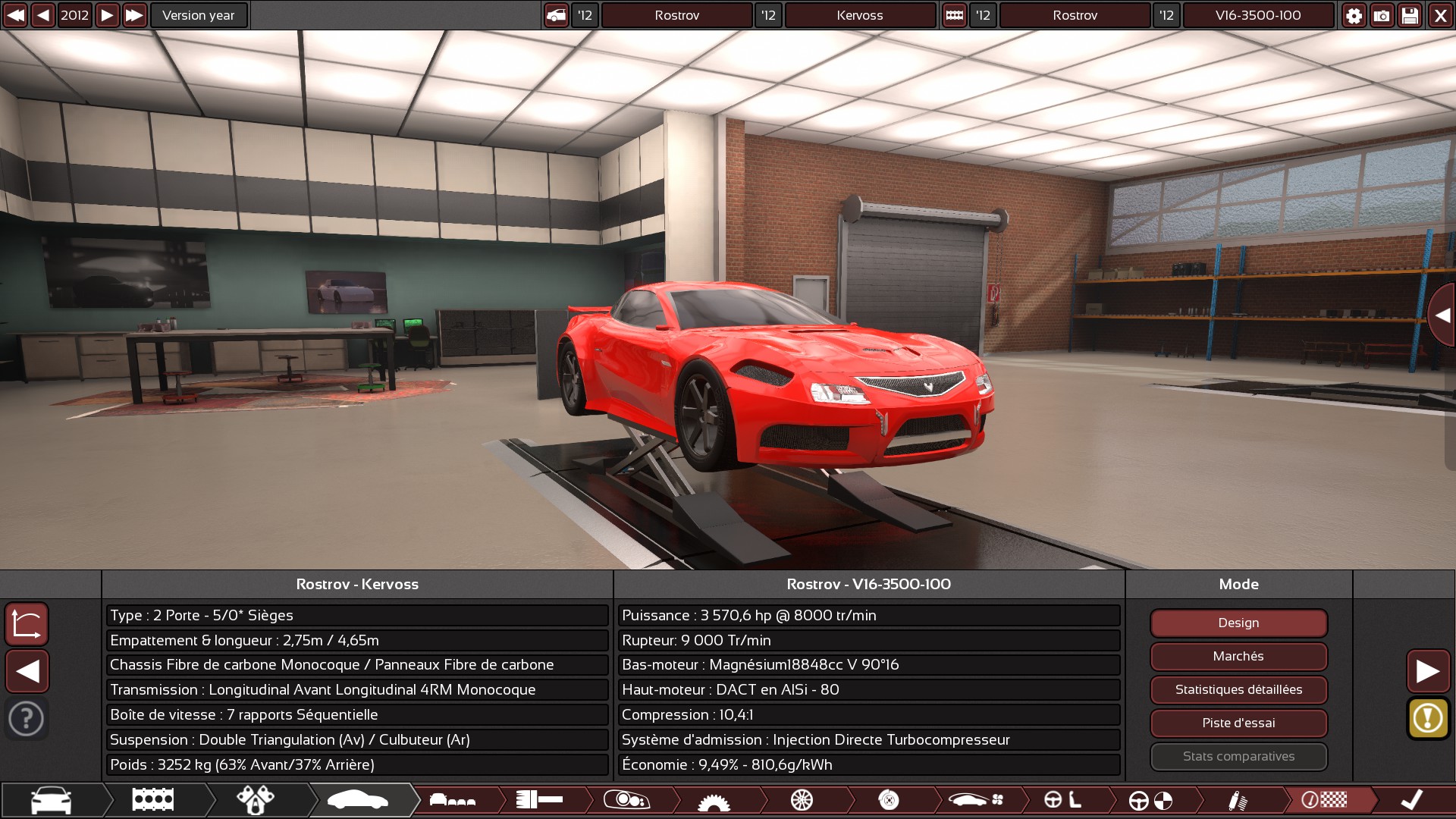Image resolution: width=1456 pixels, height=819 pixels.
Task: Open the test summary checkered flag tab
Action: pos(1325,800)
